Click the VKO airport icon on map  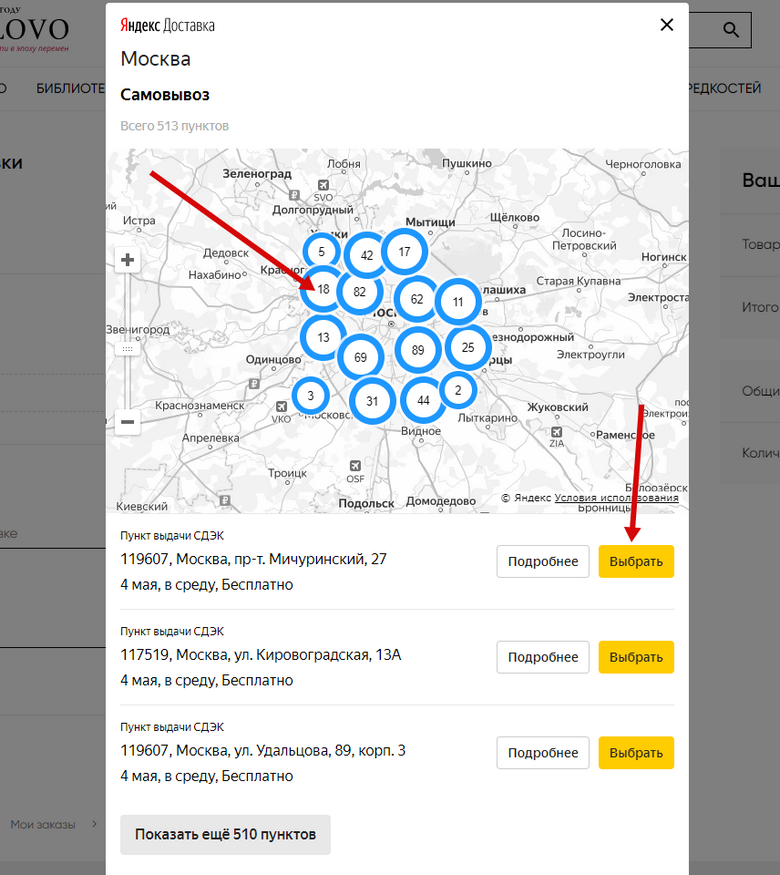tap(281, 407)
